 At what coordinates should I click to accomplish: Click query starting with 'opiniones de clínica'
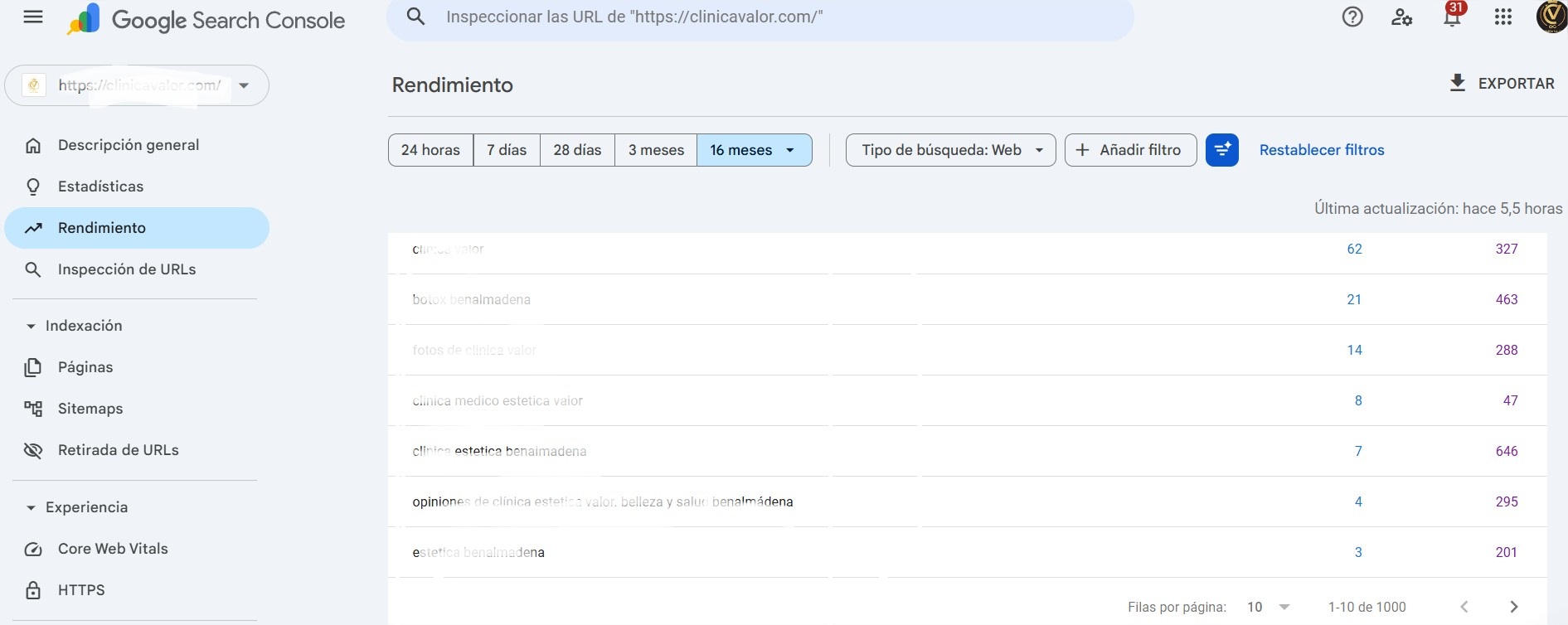(603, 502)
